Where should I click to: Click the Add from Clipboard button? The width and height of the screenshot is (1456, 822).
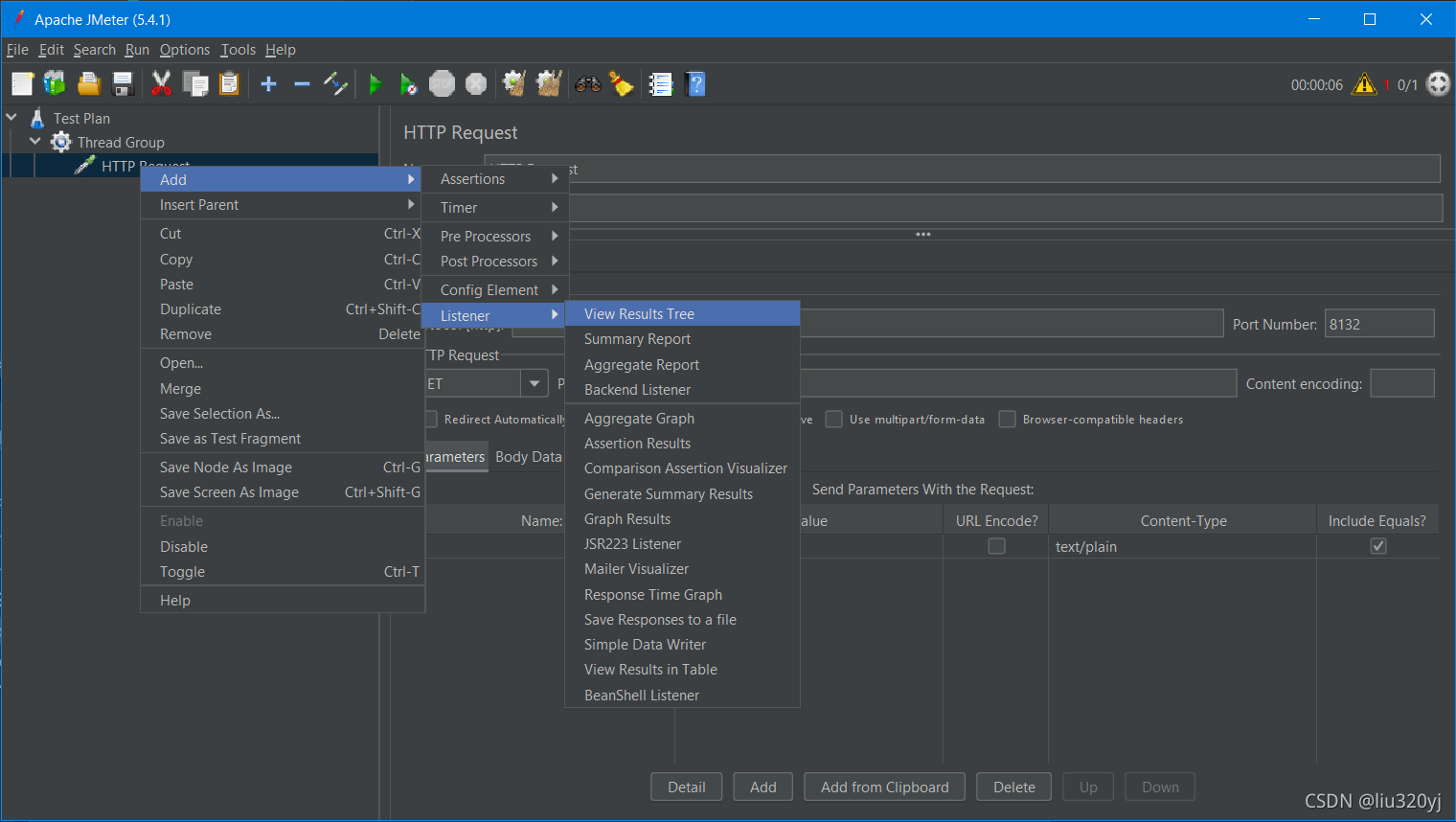pyautogui.click(x=885, y=788)
